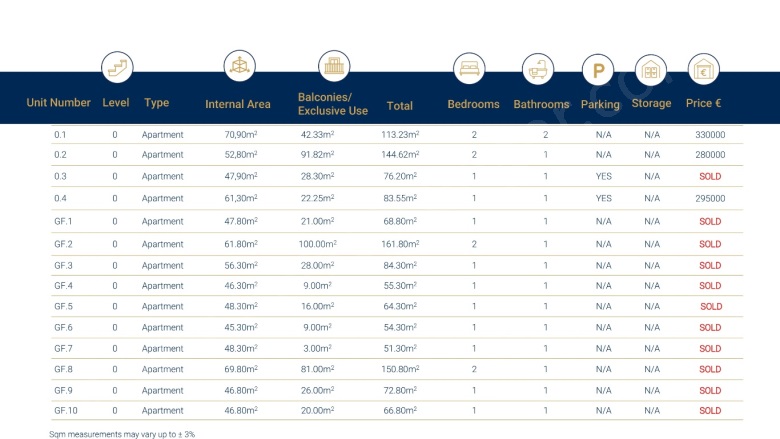Image resolution: width=780 pixels, height=439 pixels.
Task: Click the 150.80m² total for GF.8
Action: pos(400,369)
